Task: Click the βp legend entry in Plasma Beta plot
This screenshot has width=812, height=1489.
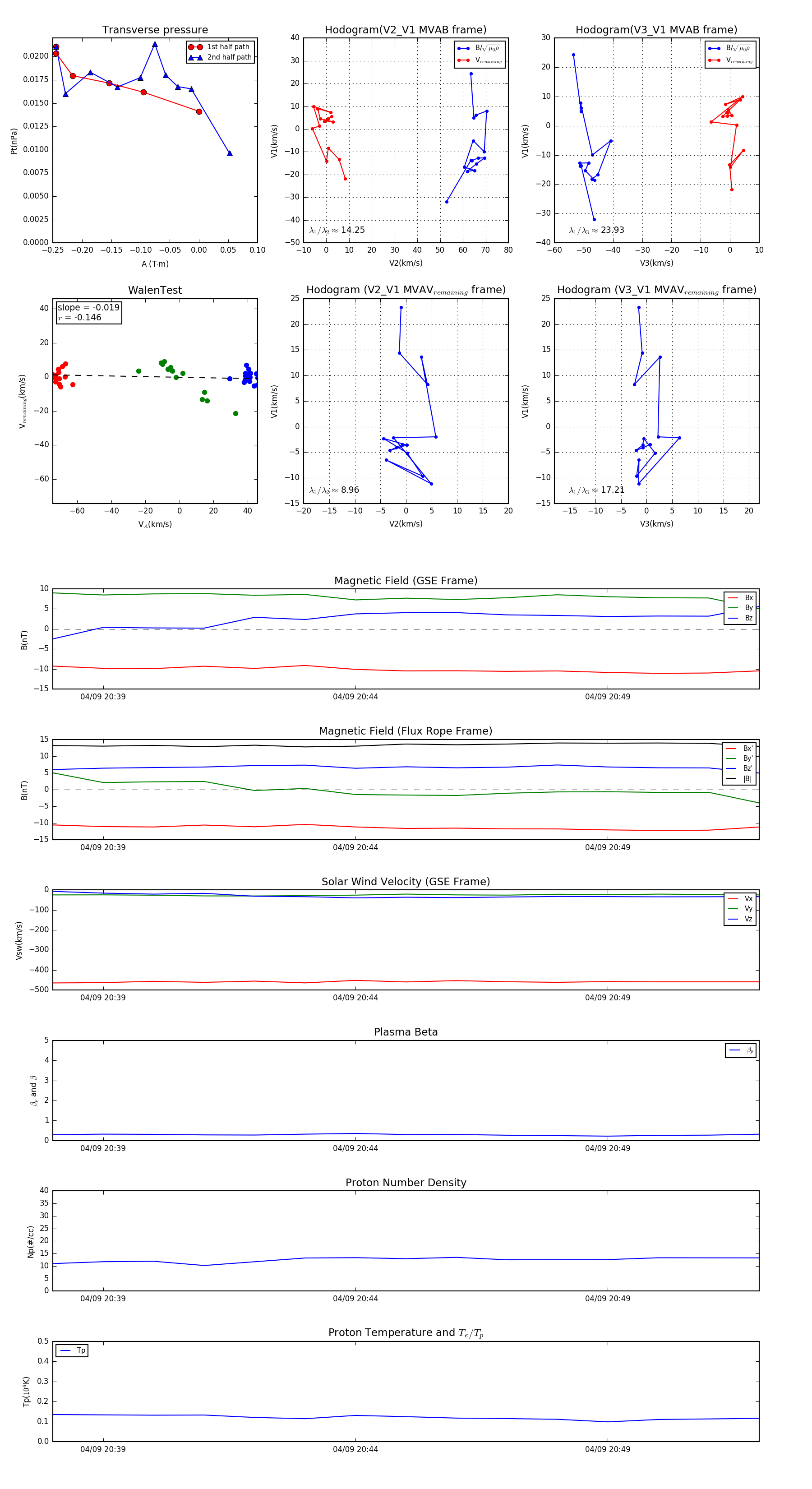Action: [x=741, y=1050]
